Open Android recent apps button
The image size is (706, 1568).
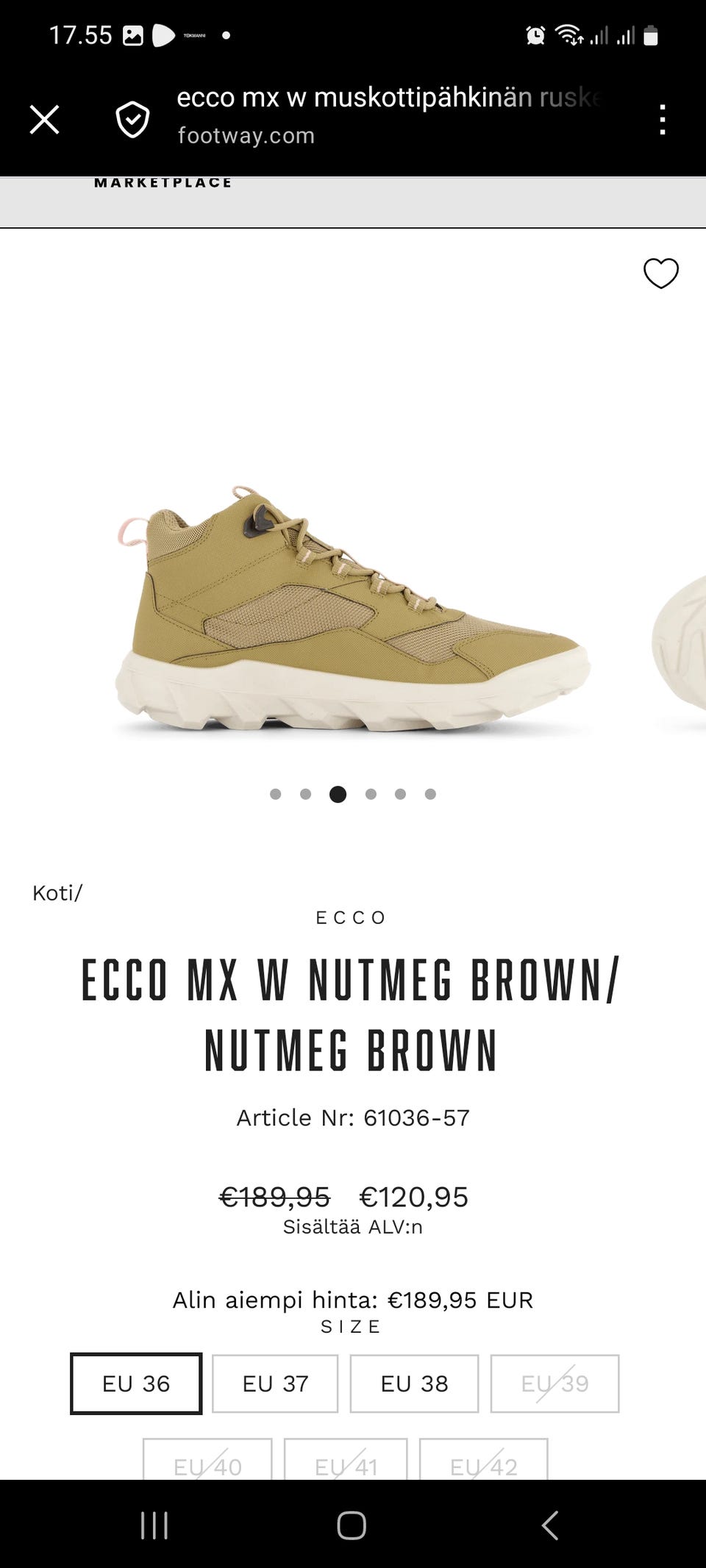pyautogui.click(x=154, y=1525)
